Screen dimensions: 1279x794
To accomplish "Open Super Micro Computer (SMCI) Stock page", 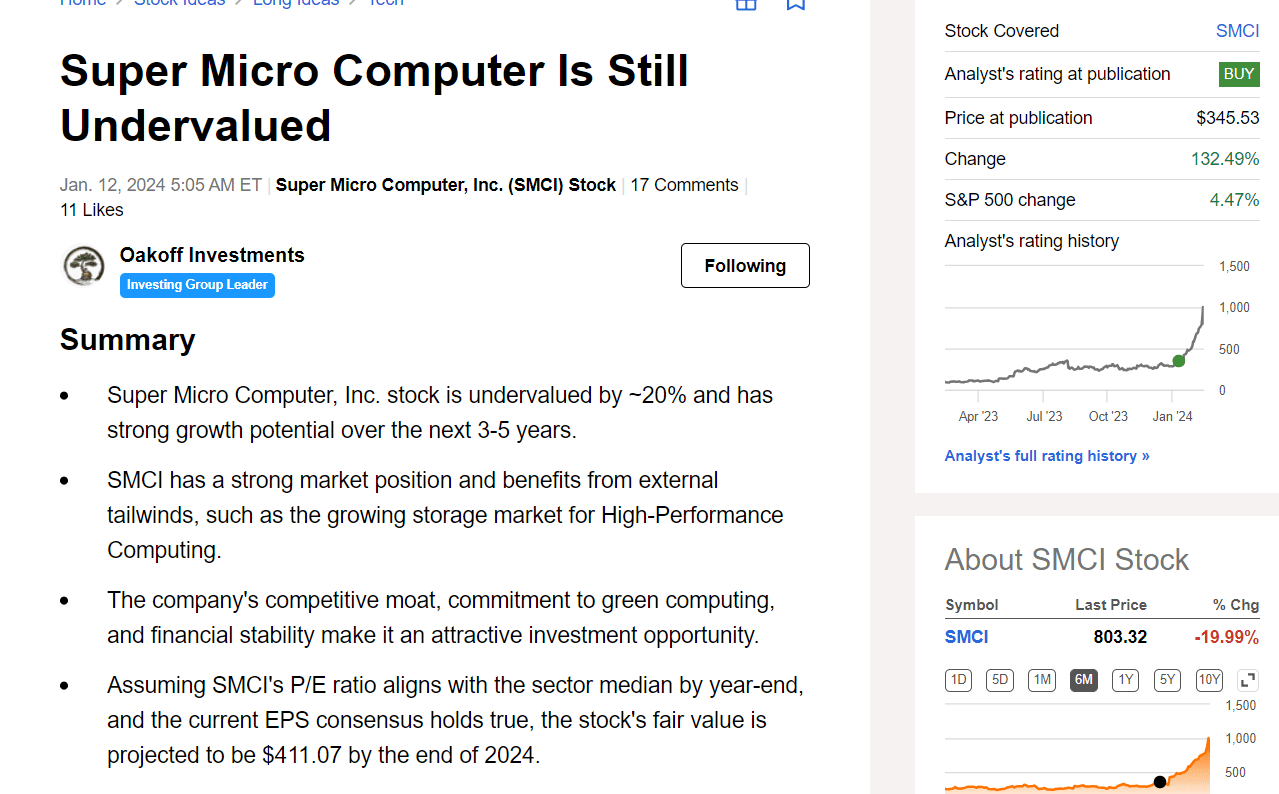I will pyautogui.click(x=445, y=185).
